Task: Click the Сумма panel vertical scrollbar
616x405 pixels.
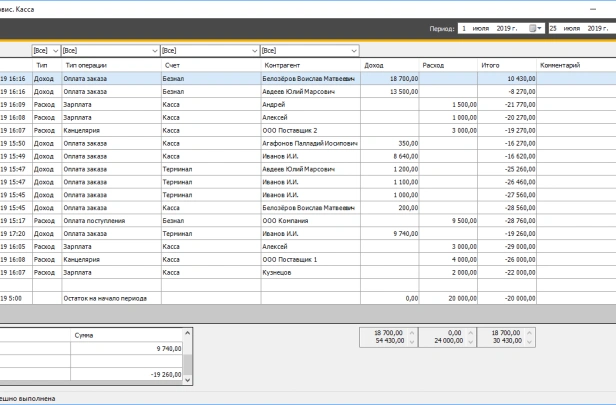Action: (x=185, y=360)
